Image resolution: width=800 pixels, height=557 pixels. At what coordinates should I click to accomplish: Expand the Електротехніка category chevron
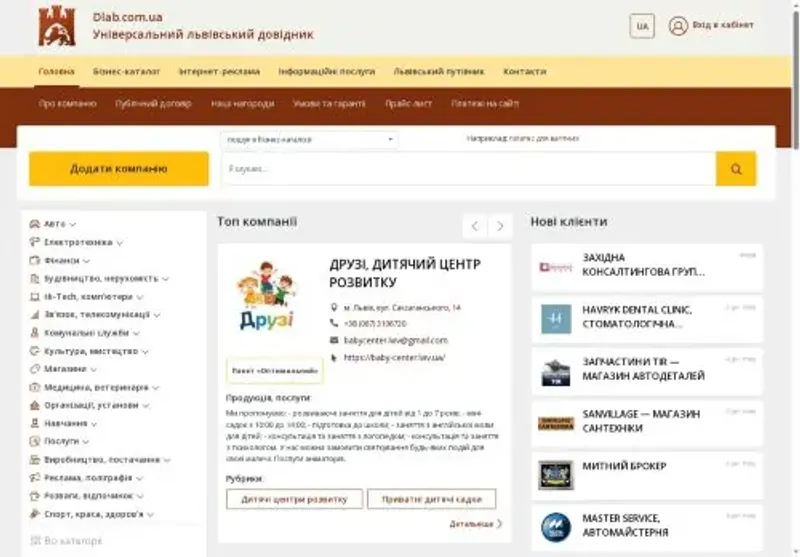pos(119,243)
